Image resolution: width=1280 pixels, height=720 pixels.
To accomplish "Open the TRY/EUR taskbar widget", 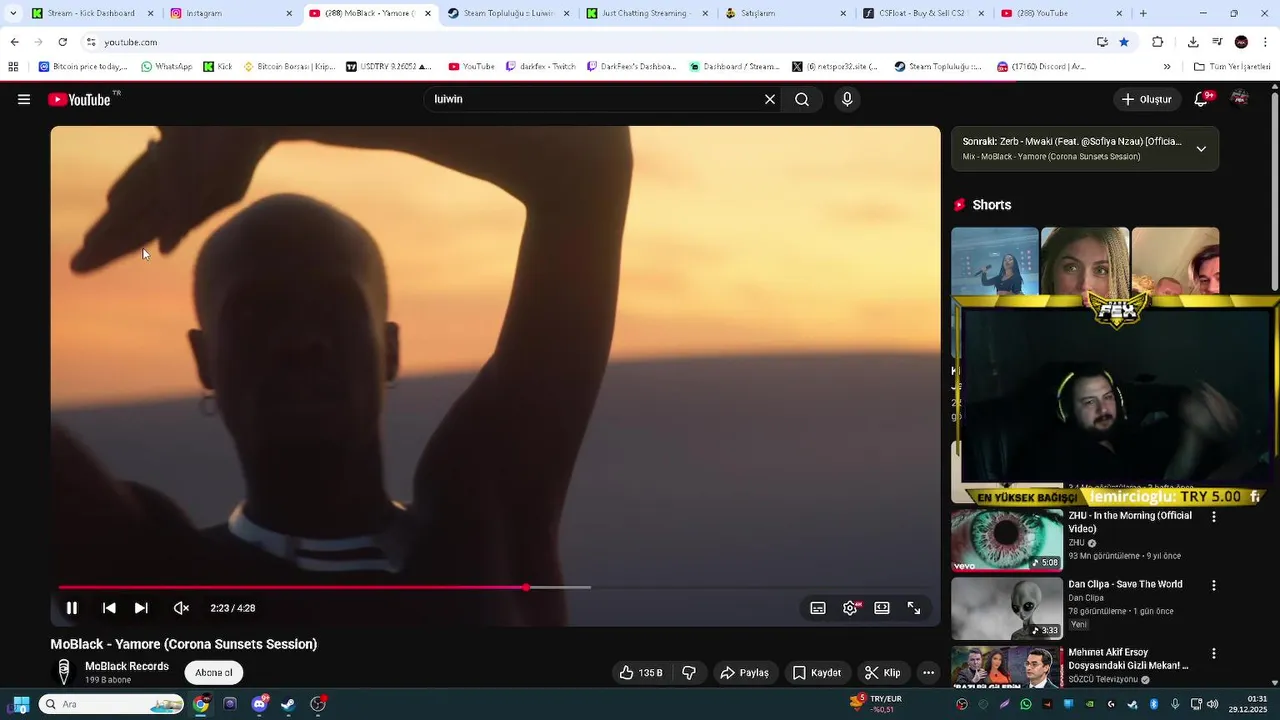I will click(x=876, y=704).
